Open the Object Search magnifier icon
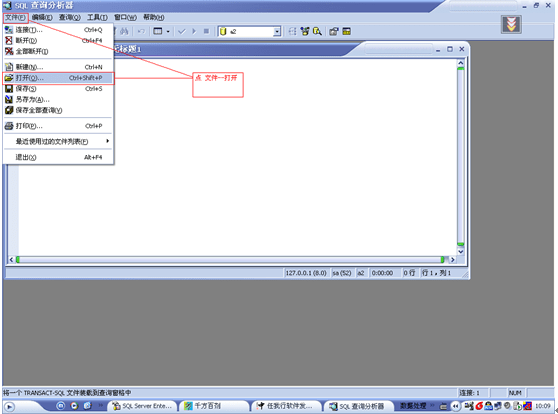Screen dimensions: 558x414 [x=317, y=32]
